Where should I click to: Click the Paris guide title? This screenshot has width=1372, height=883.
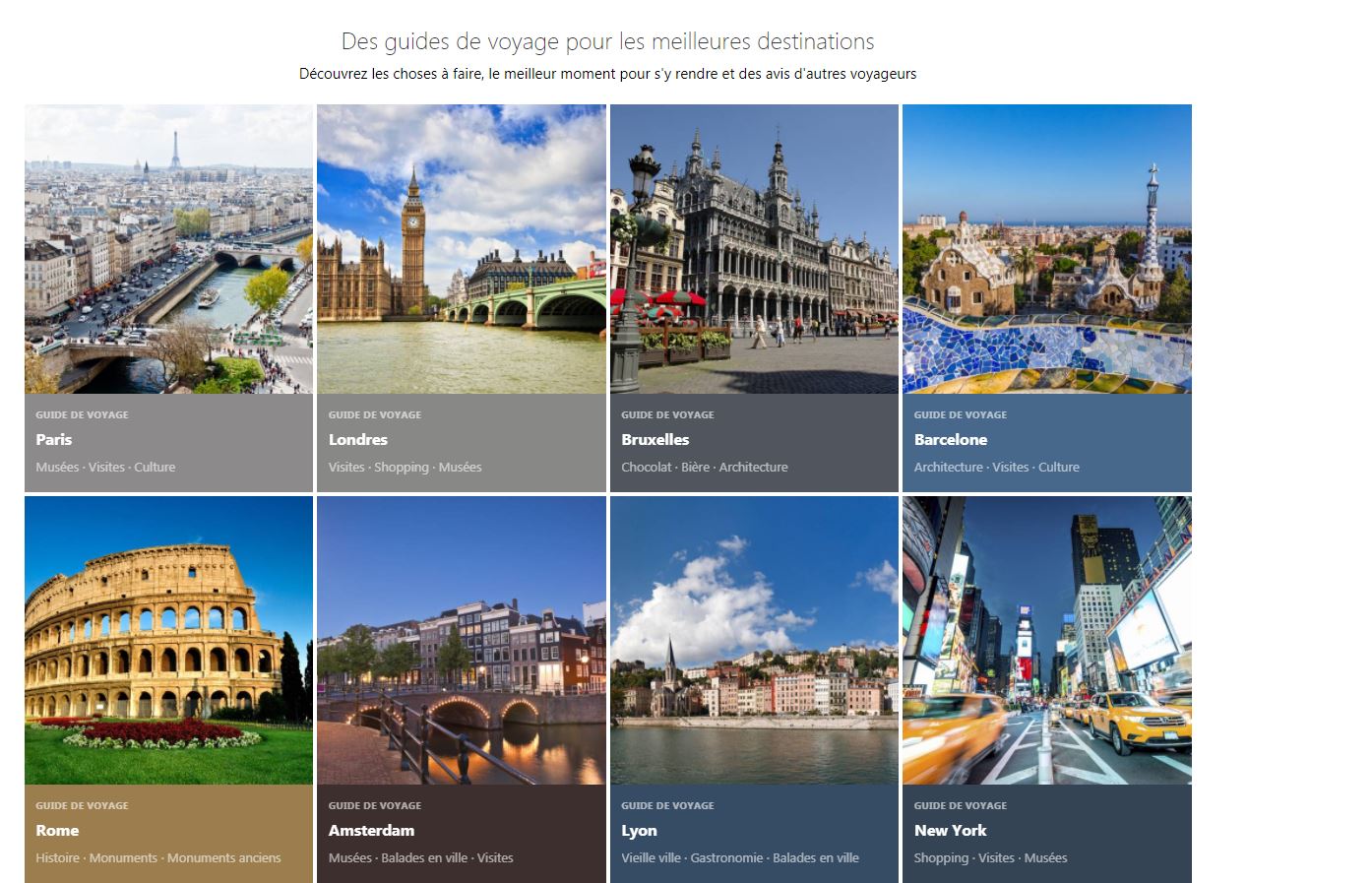coord(54,440)
